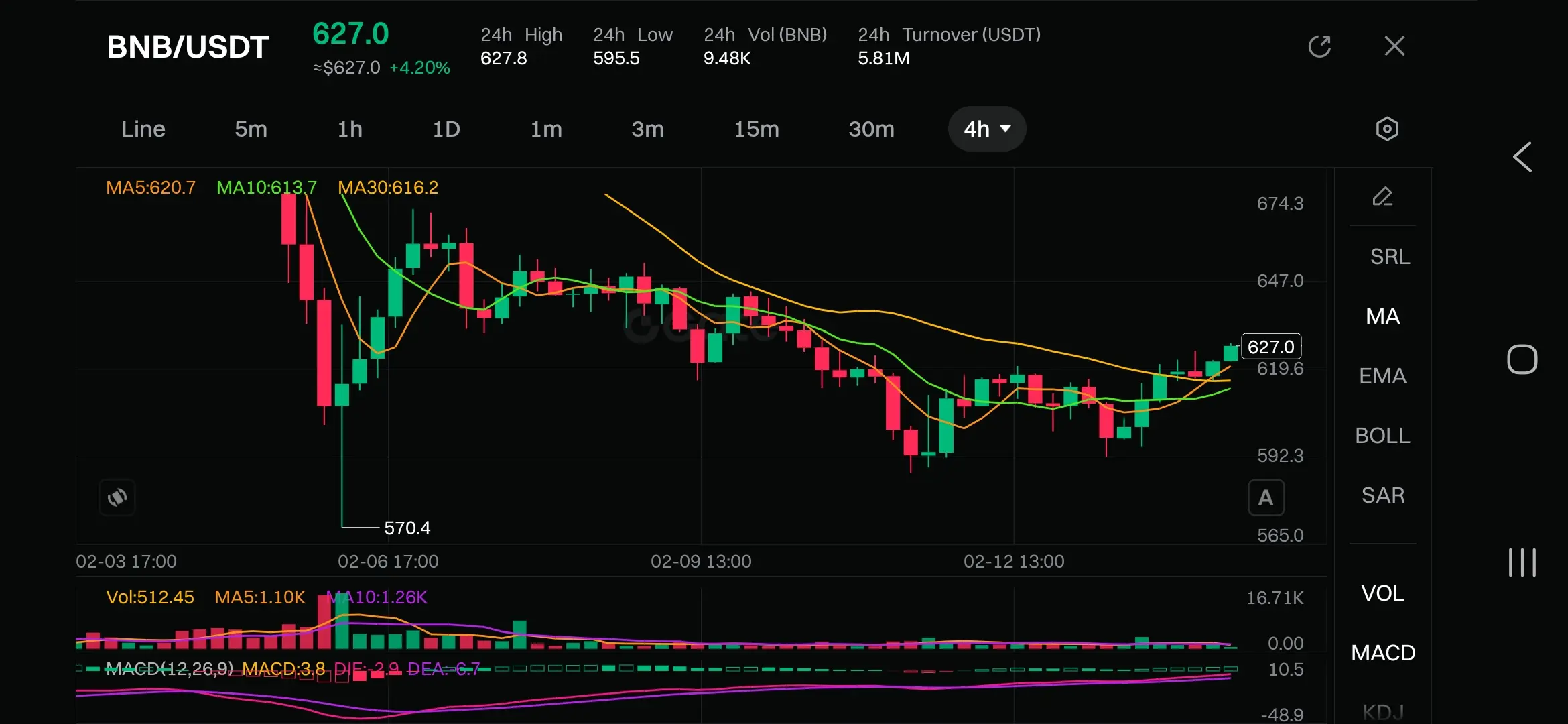Image resolution: width=1568 pixels, height=724 pixels.
Task: Select the MACD sub-indicator
Action: (x=1382, y=653)
